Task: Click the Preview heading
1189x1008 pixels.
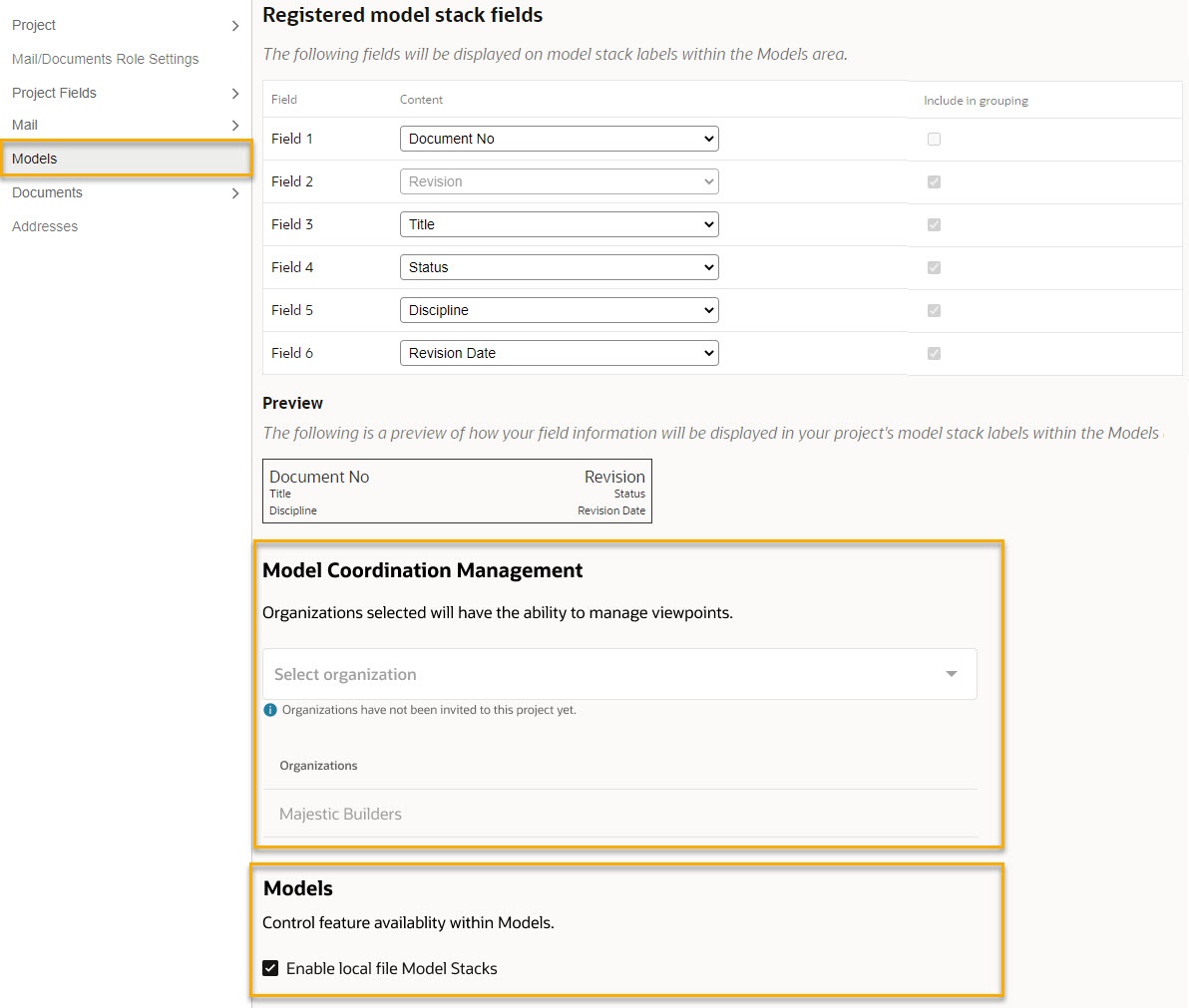Action: (292, 403)
